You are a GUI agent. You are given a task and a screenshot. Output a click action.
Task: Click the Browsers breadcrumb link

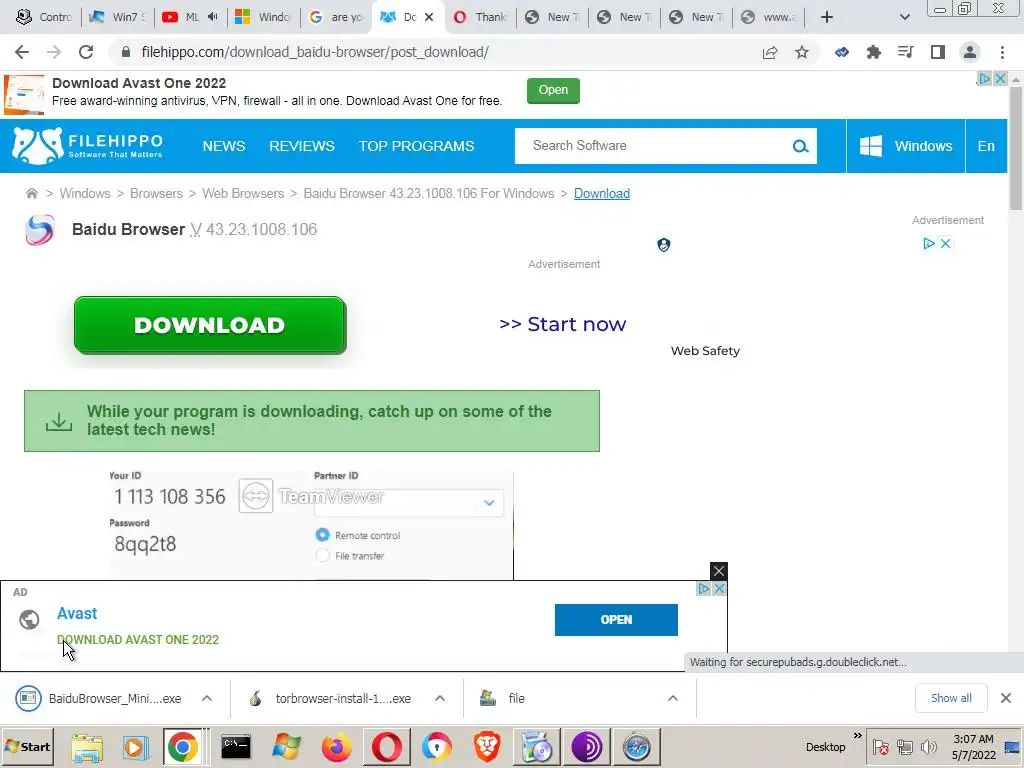tap(156, 193)
